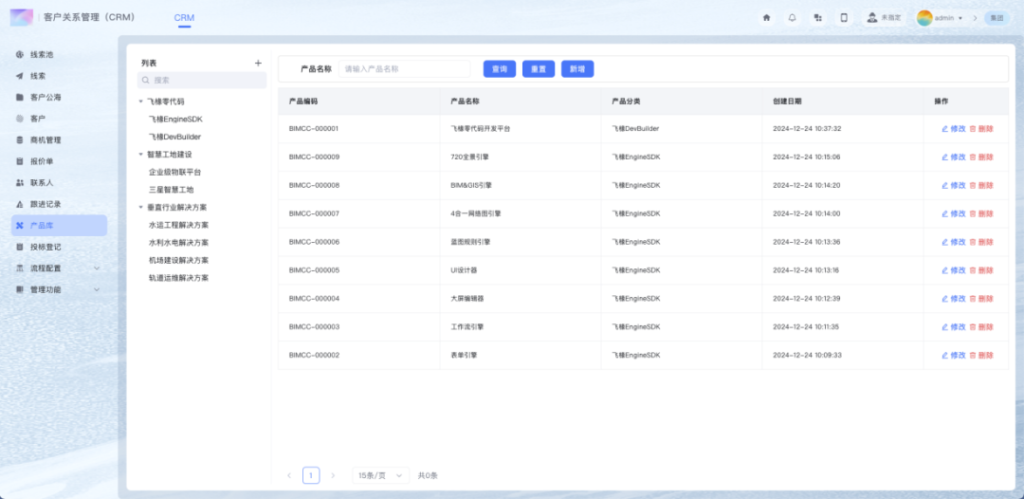Select 报价单 in the left menu

(x=42, y=161)
